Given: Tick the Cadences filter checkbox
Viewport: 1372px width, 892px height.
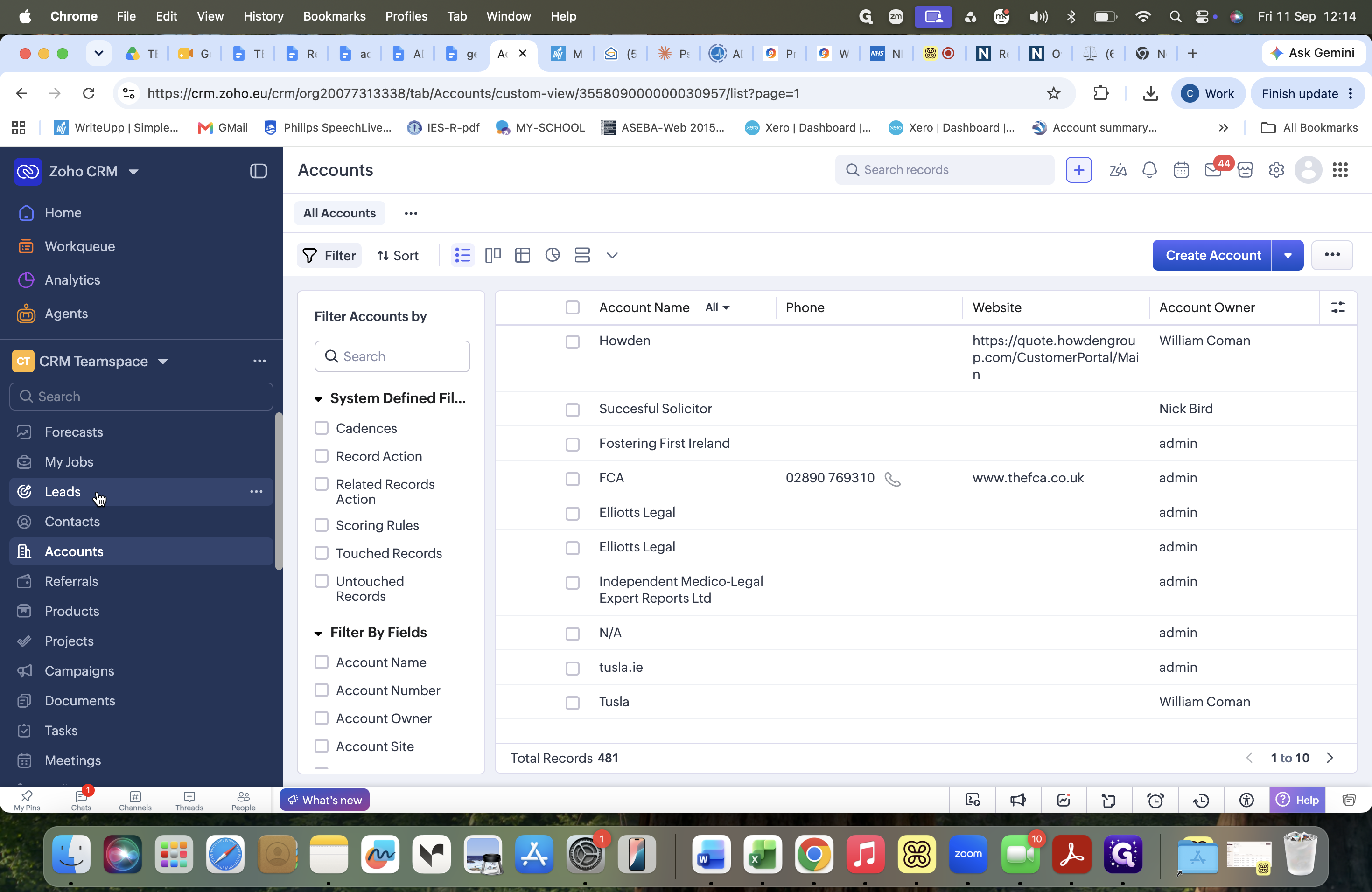Looking at the screenshot, I should [321, 427].
